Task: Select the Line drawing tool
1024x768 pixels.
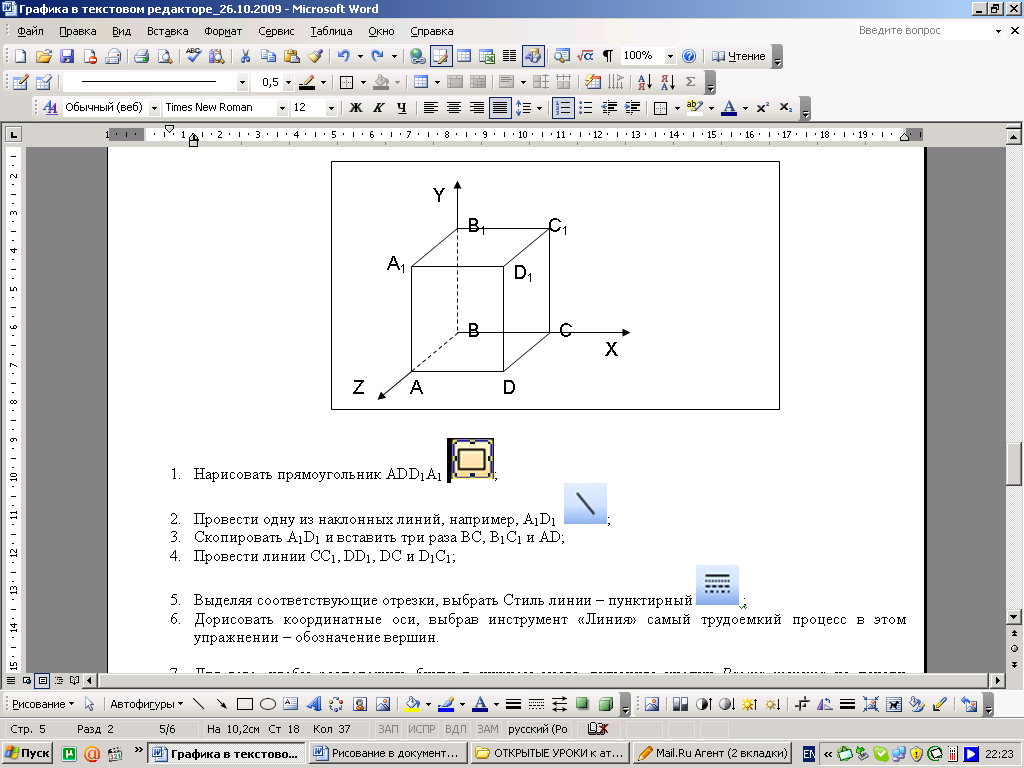Action: (x=199, y=704)
